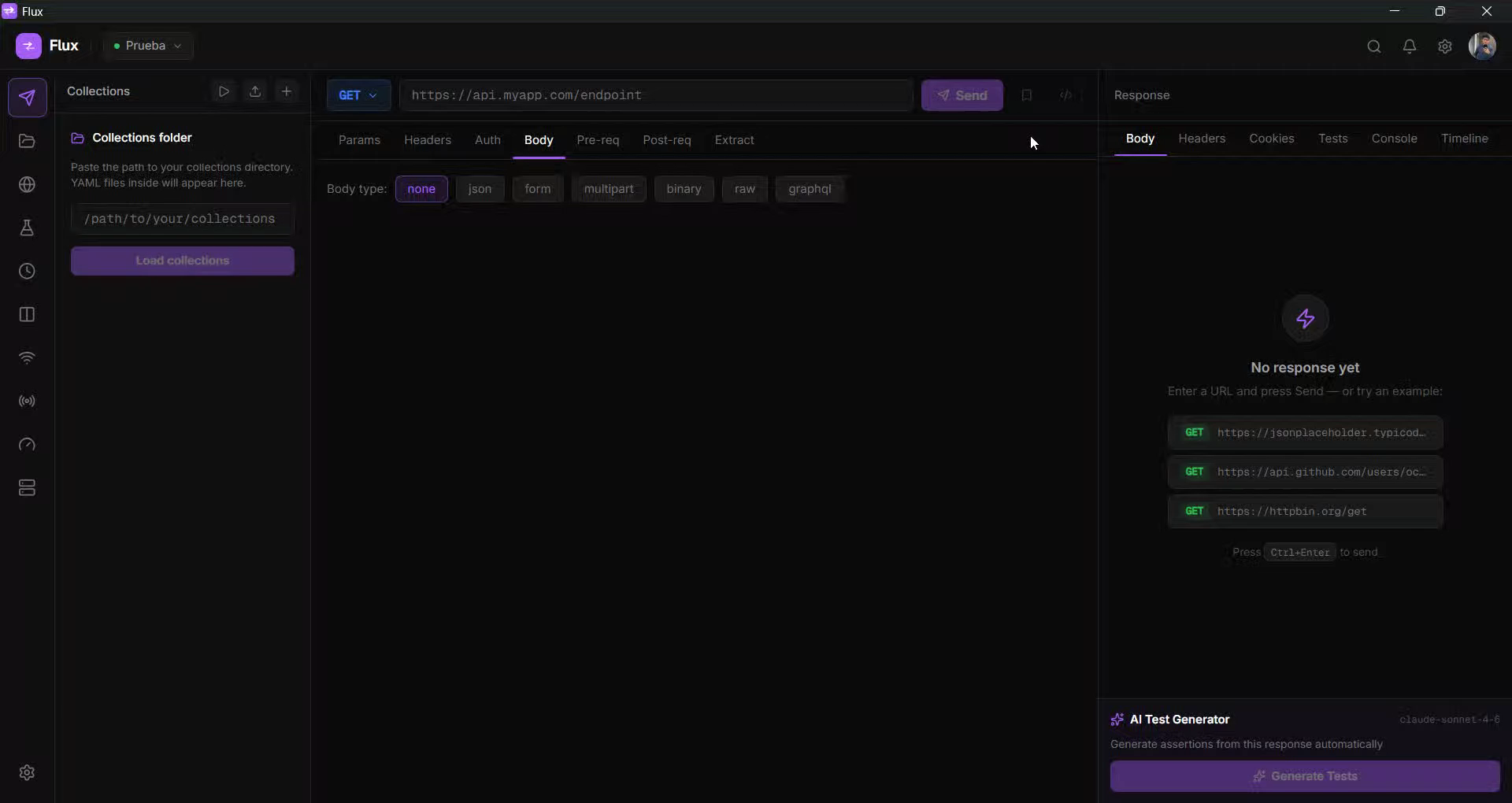Click the Flux logo icon
This screenshot has width=1512, height=803.
28,46
